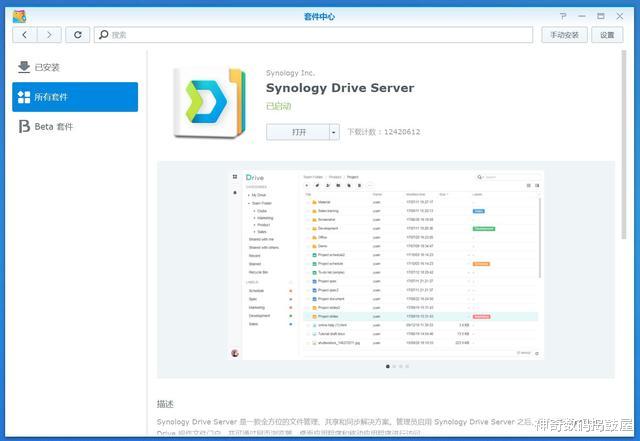Minimize the 套件中心 window
This screenshot has height=441, width=640.
[x=582, y=16]
